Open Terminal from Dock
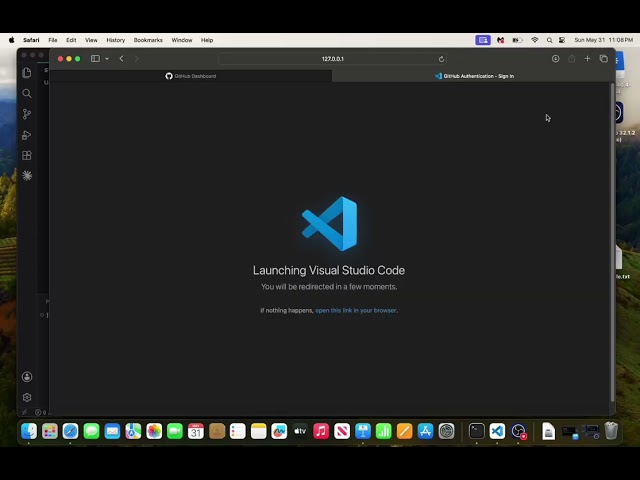Image resolution: width=640 pixels, height=480 pixels. pos(476,431)
